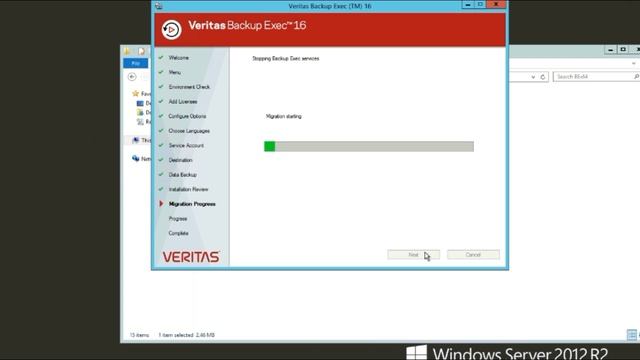Click the Back arrow in Explorer window
The height and width of the screenshot is (360, 640).
click(132, 77)
